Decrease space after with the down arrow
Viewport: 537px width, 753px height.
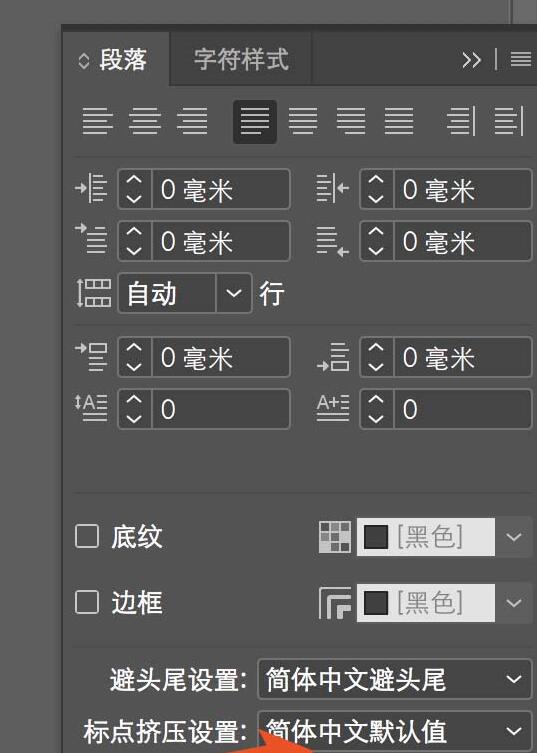(376, 367)
